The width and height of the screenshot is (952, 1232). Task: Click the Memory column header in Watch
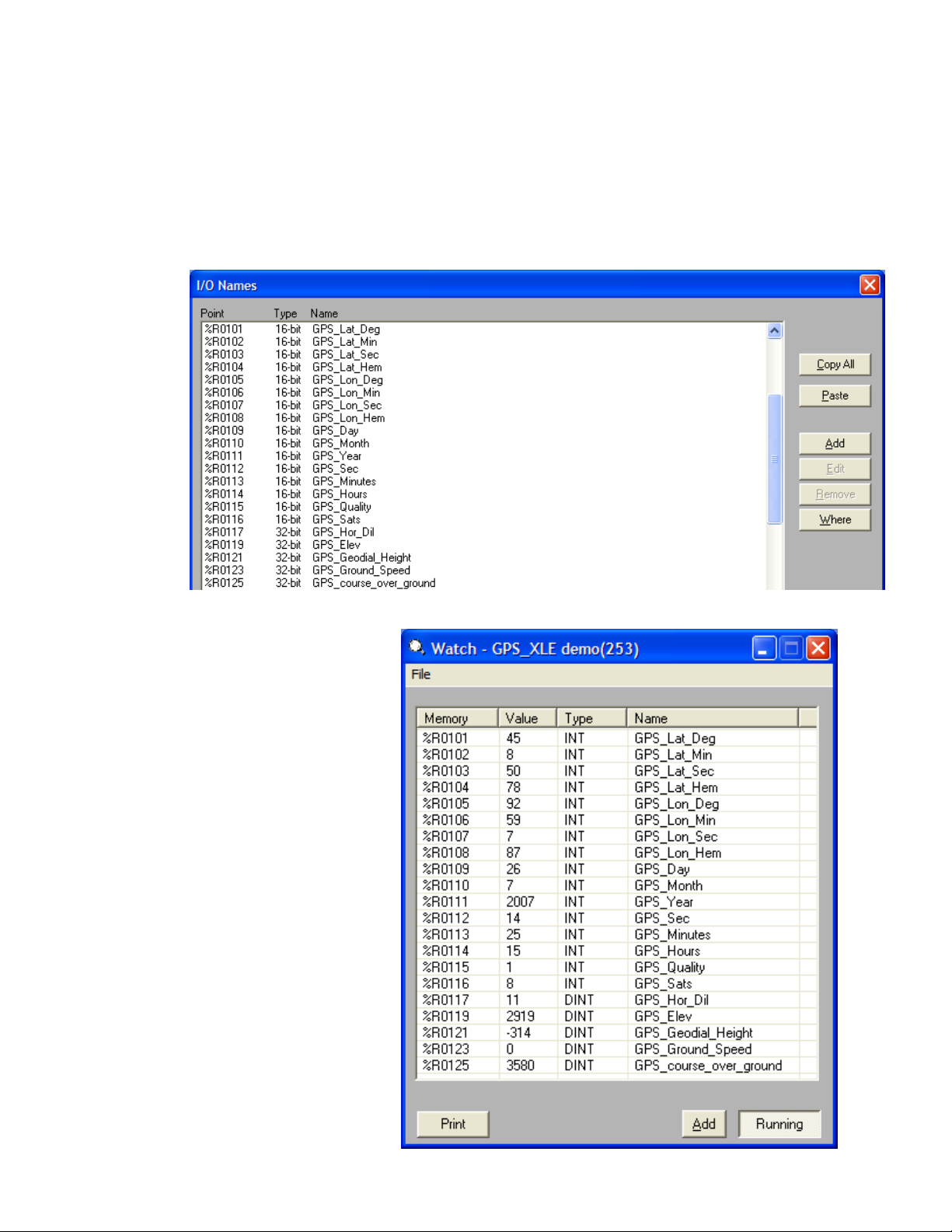(457, 718)
